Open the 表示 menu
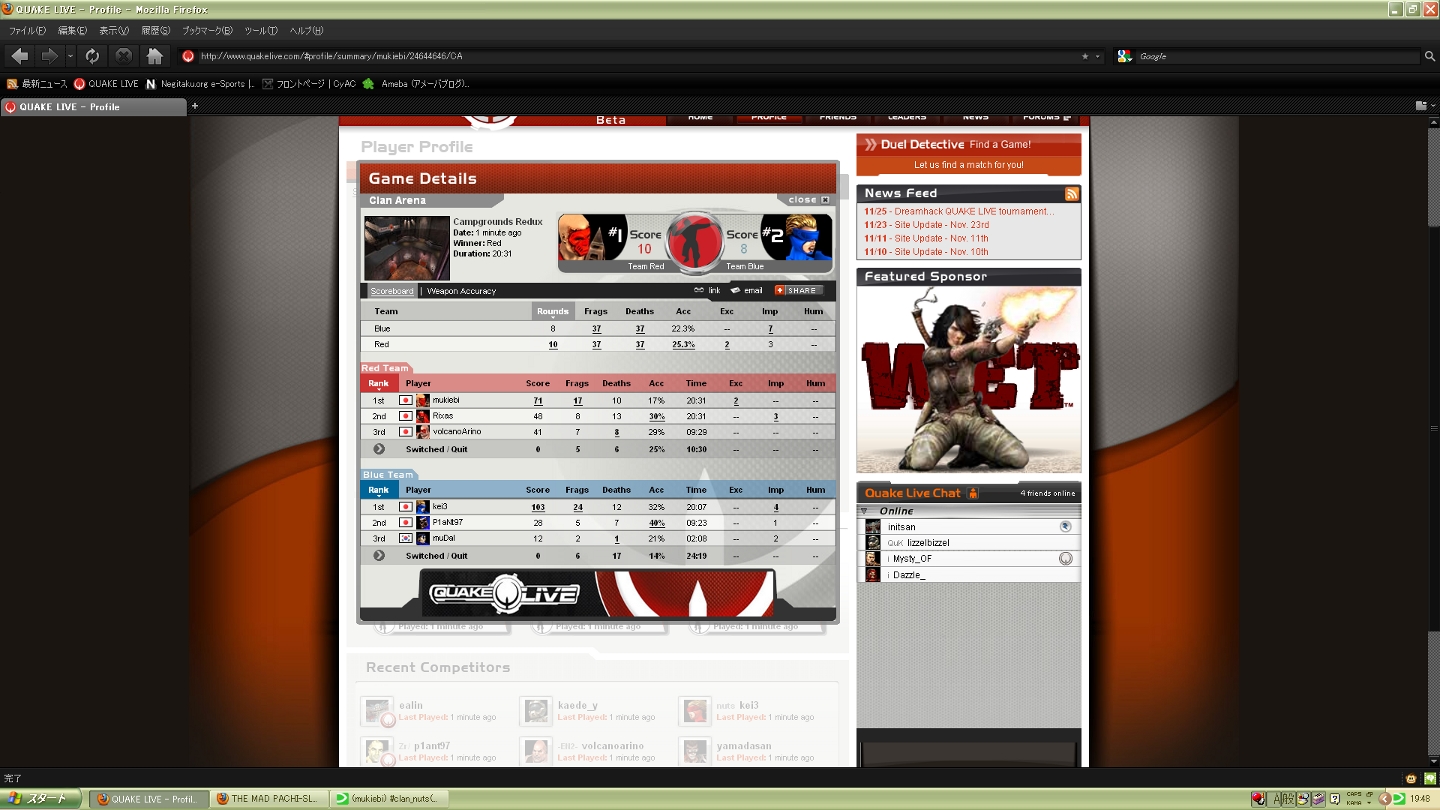 point(113,31)
